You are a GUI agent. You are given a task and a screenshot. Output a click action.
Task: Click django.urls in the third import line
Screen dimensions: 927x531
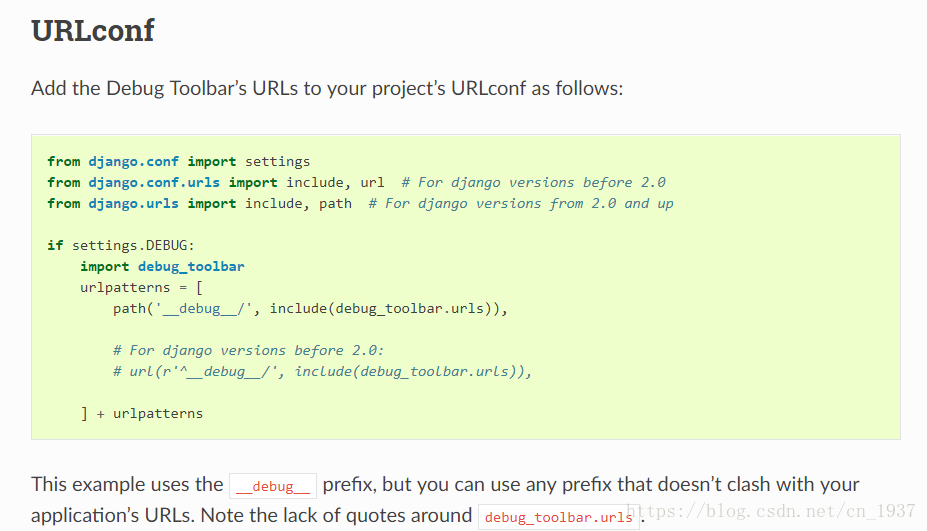132,203
